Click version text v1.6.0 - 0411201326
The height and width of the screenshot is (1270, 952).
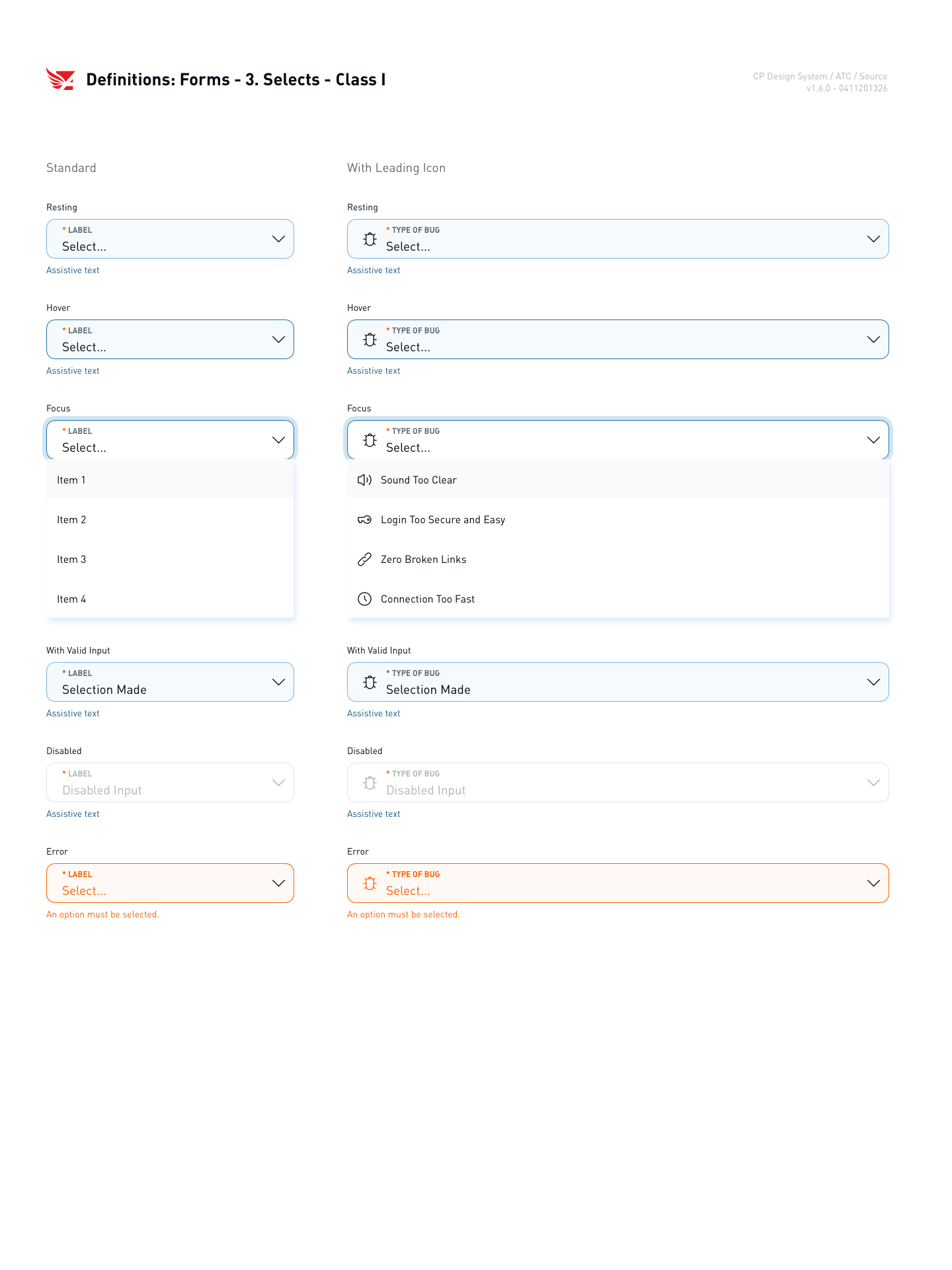click(x=847, y=88)
